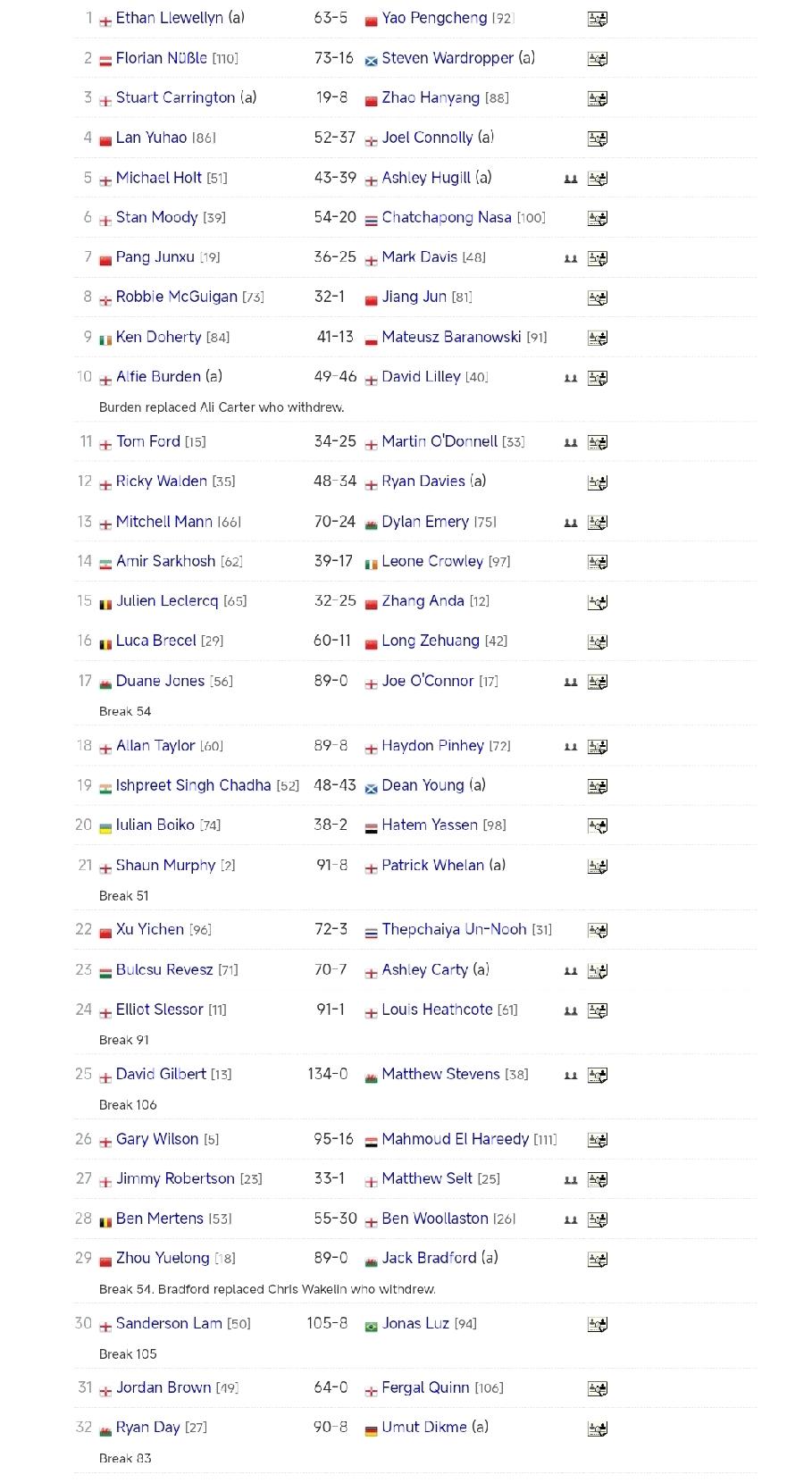Select the Mahmoud El Hareedy link
812x1483 pixels.
click(455, 1139)
